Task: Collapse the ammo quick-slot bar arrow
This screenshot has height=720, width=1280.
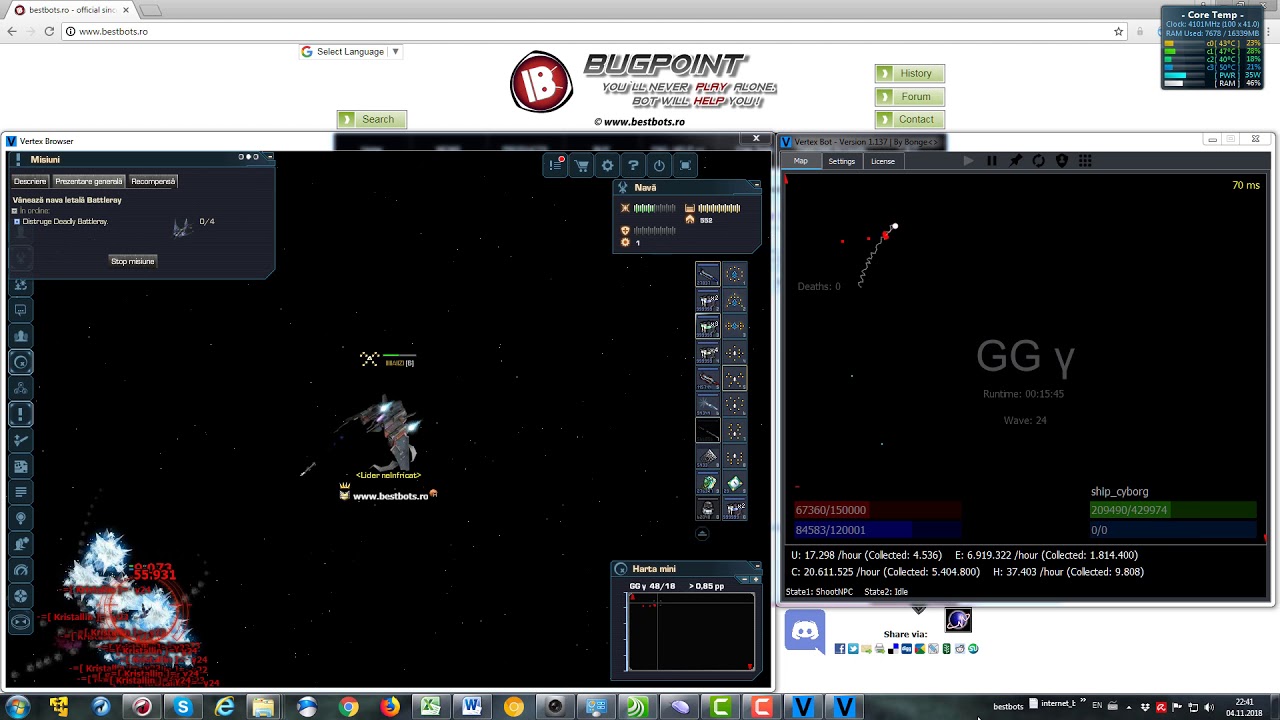Action: coord(702,533)
